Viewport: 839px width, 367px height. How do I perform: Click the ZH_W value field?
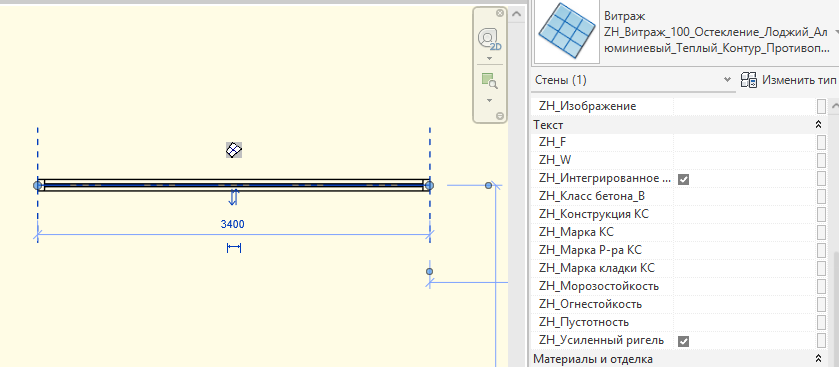(744, 160)
